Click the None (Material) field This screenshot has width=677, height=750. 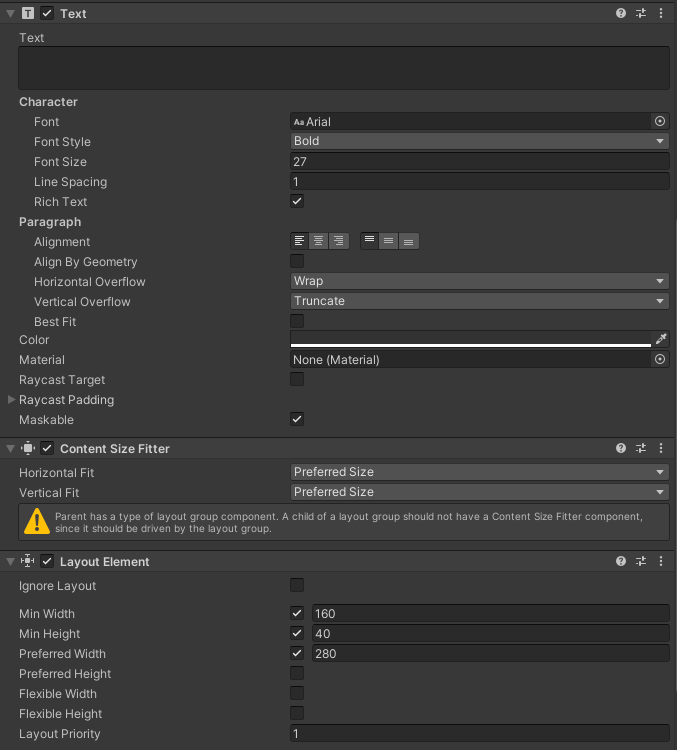(x=471, y=359)
